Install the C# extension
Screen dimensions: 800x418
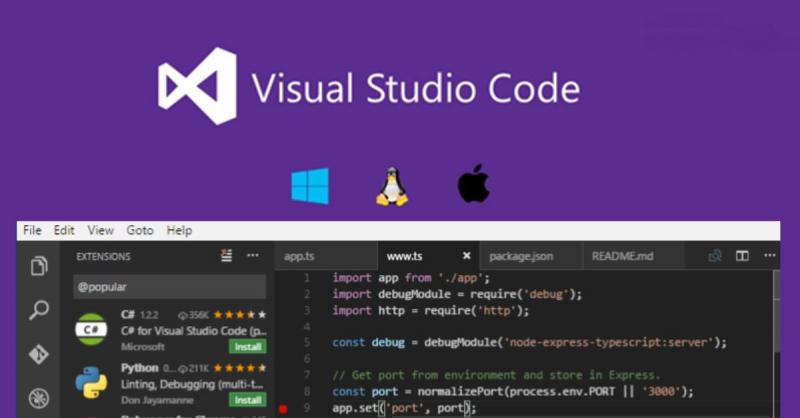click(248, 347)
